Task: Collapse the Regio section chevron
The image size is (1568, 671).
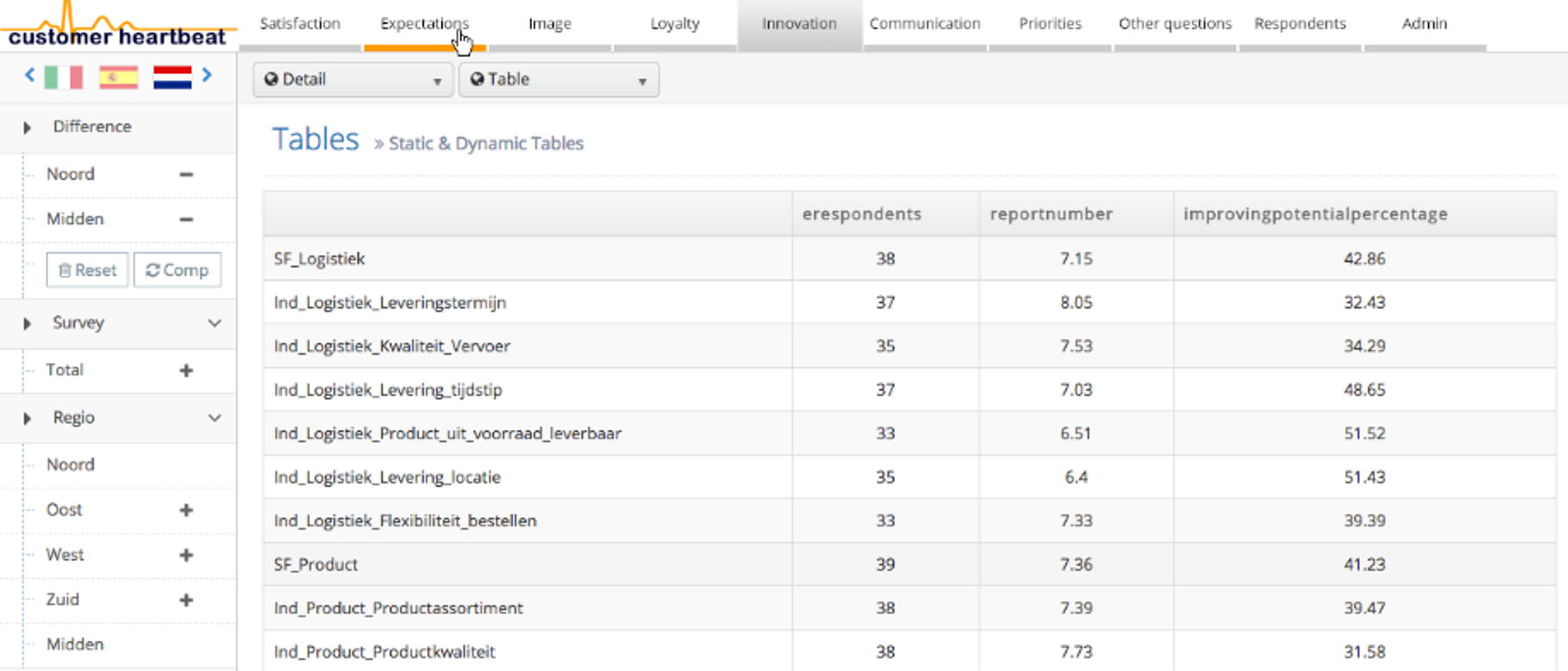Action: click(214, 418)
